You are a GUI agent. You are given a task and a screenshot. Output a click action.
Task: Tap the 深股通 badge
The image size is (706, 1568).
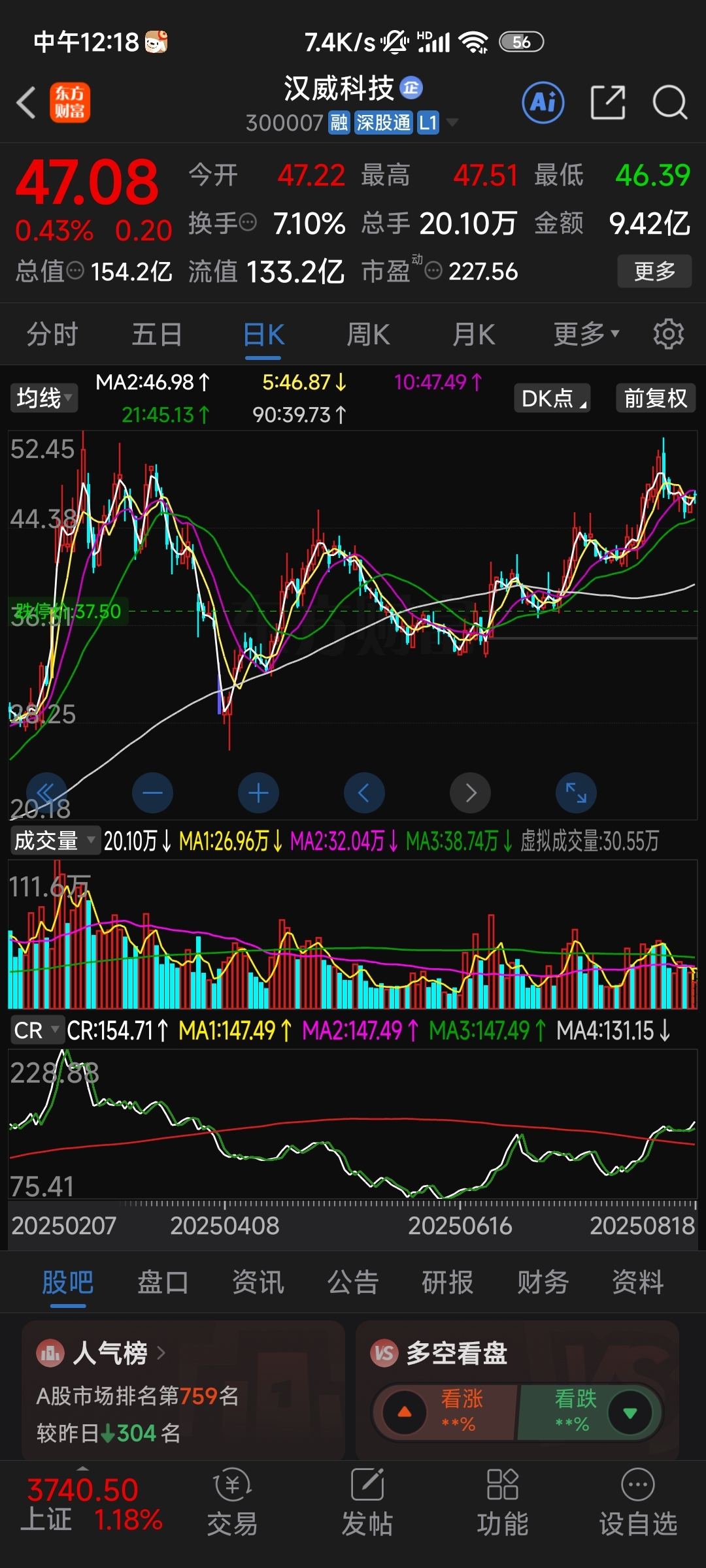coord(383,122)
